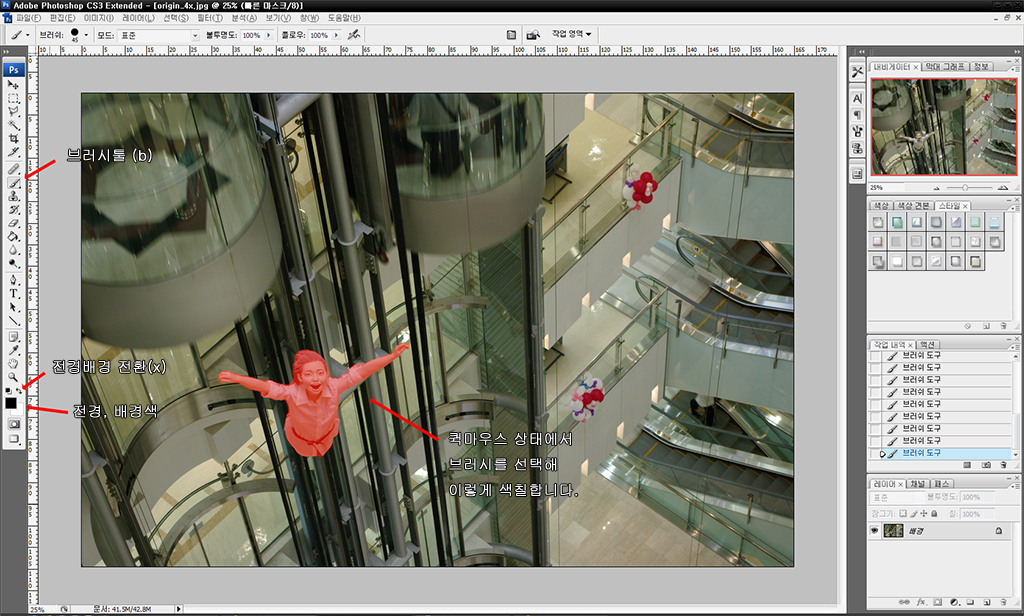
Task: Set history brush source for last 브러쉬 도구
Action: tap(875, 453)
